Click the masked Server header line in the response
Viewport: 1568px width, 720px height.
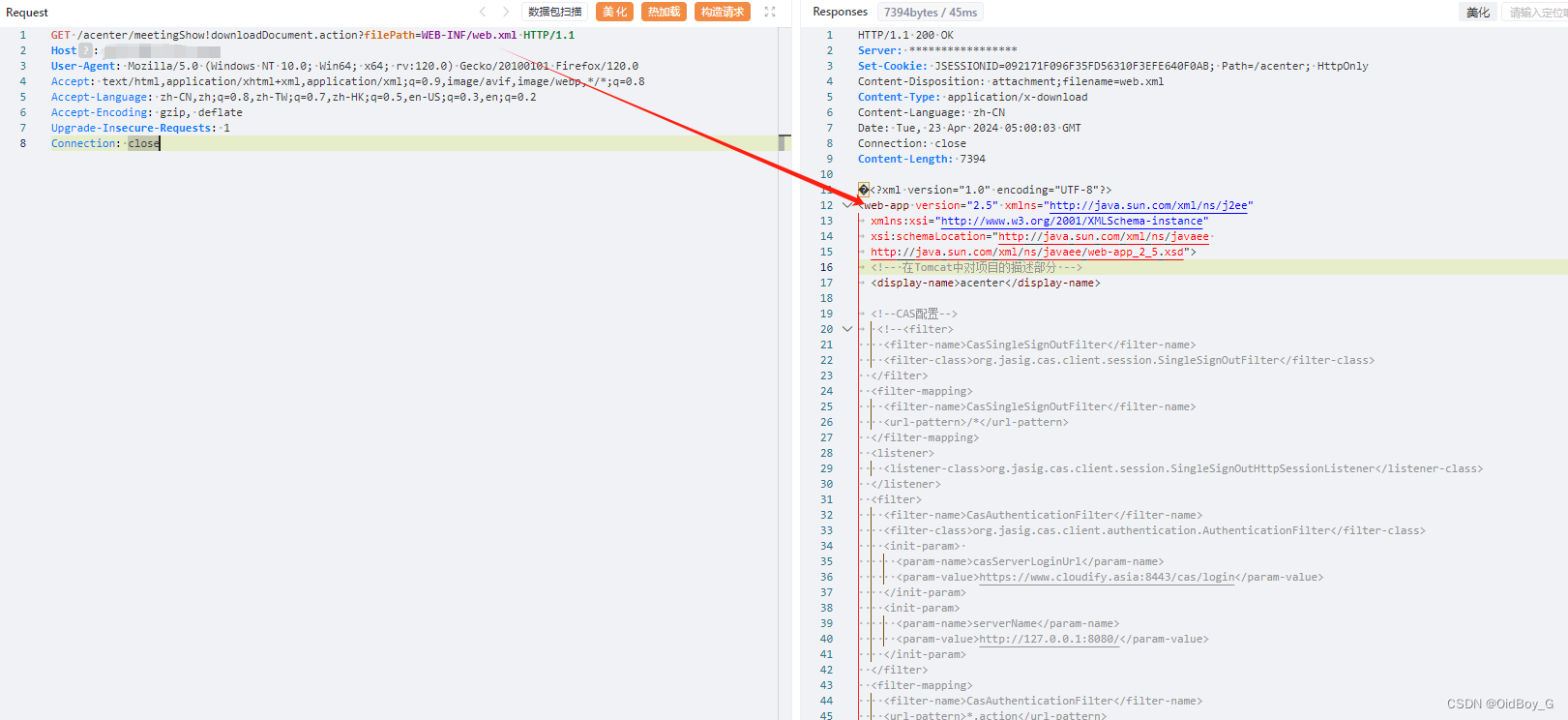coord(937,50)
